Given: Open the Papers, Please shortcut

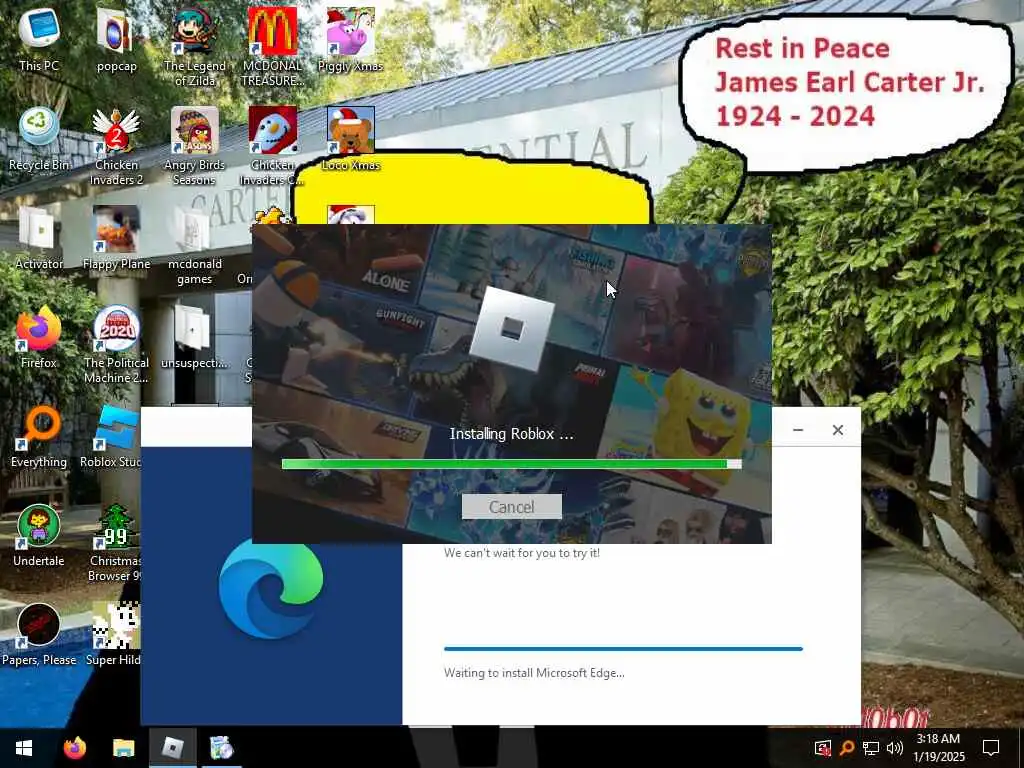Looking at the screenshot, I should point(39,635).
